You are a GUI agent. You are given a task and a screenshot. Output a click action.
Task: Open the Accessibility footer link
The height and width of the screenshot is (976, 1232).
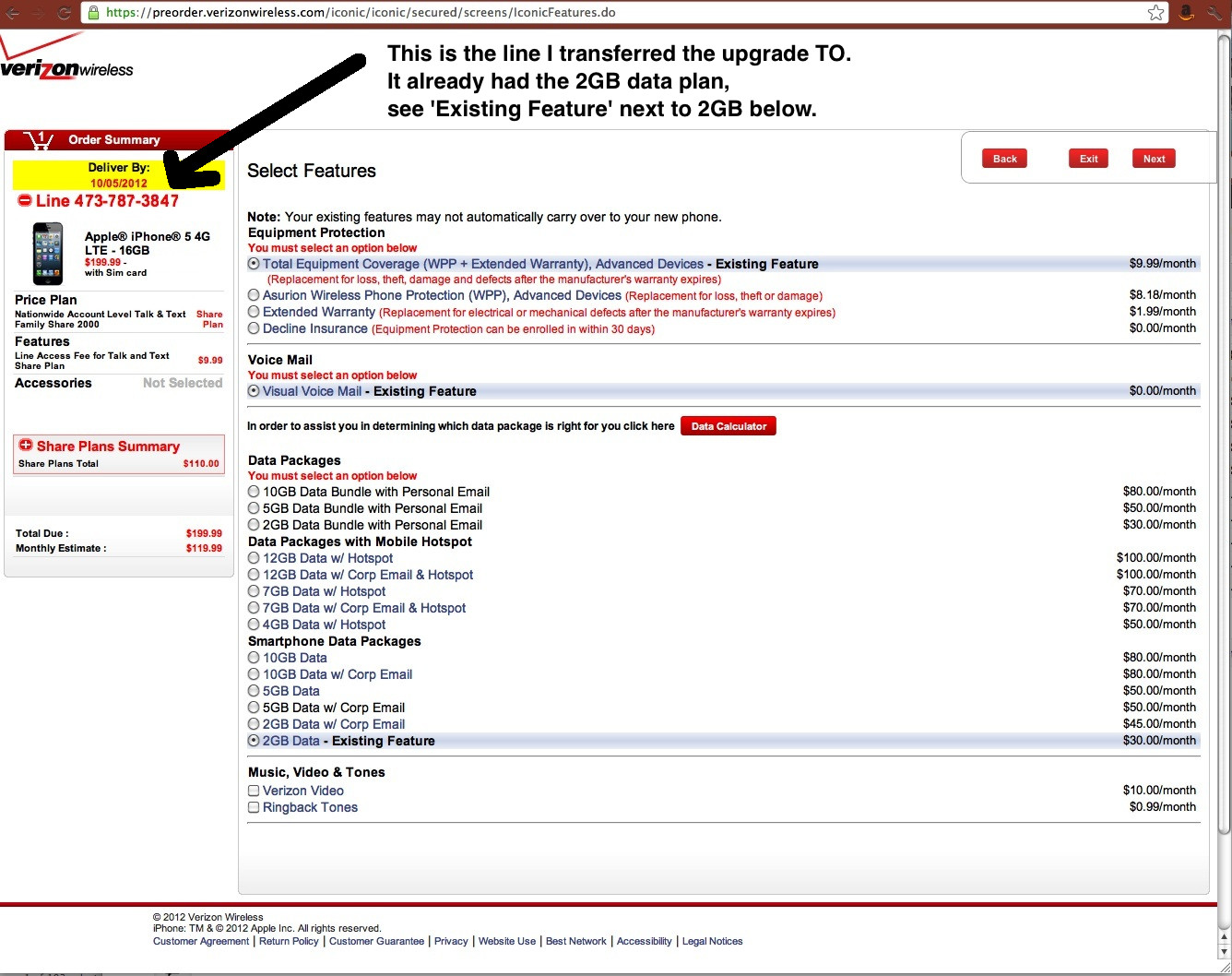(x=644, y=941)
